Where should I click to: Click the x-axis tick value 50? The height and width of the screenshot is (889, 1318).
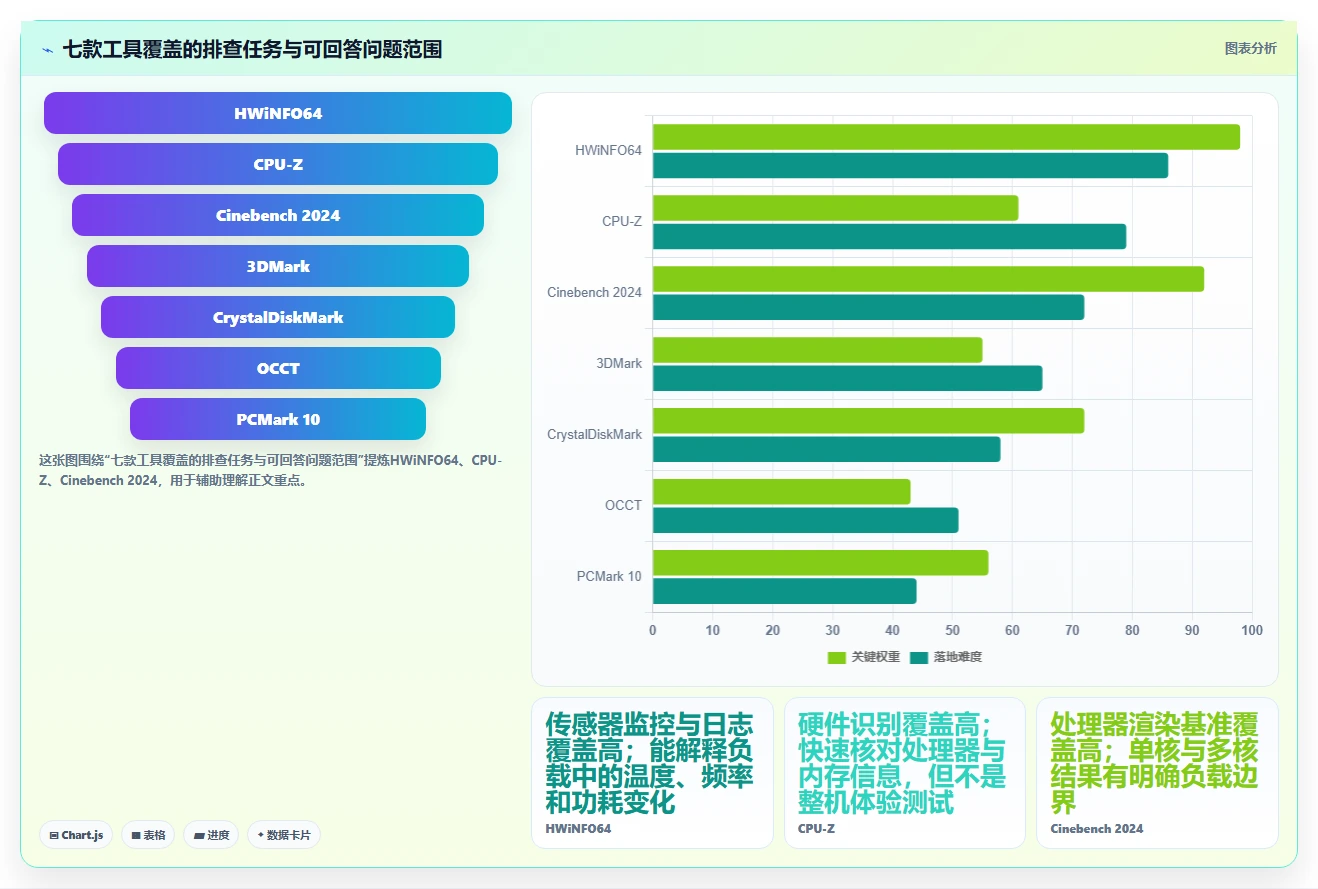952,631
